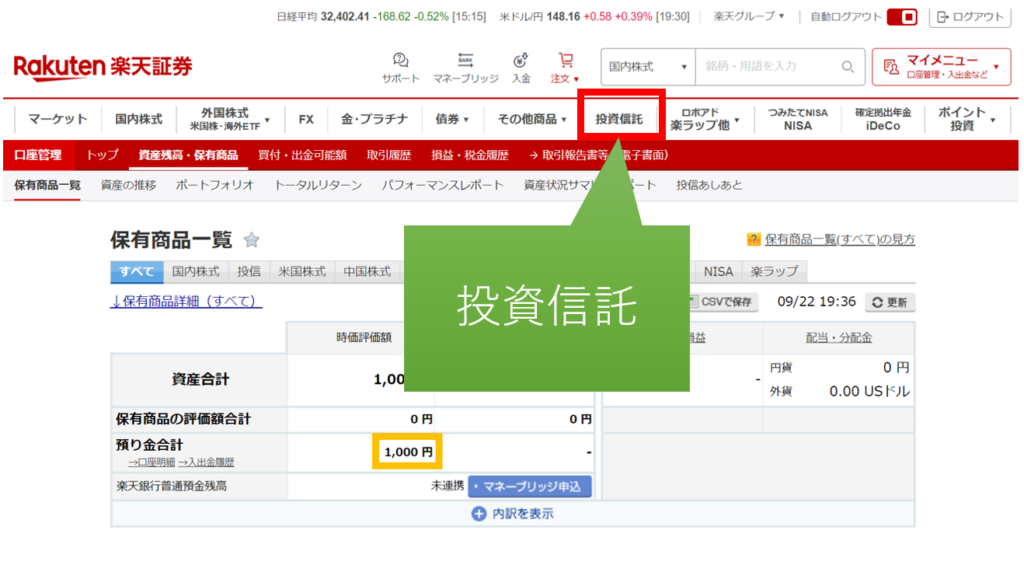Open the 投信あしあと sub-tab
This screenshot has width=1024, height=562.
point(709,185)
